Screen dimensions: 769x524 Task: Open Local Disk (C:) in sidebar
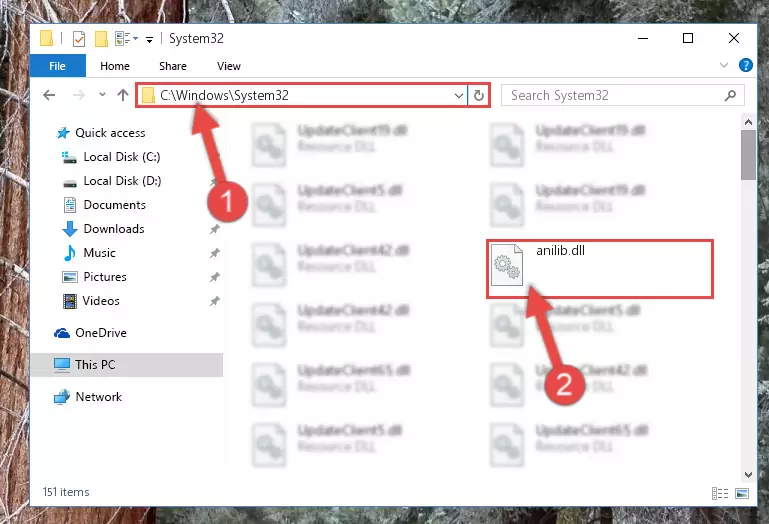click(122, 157)
